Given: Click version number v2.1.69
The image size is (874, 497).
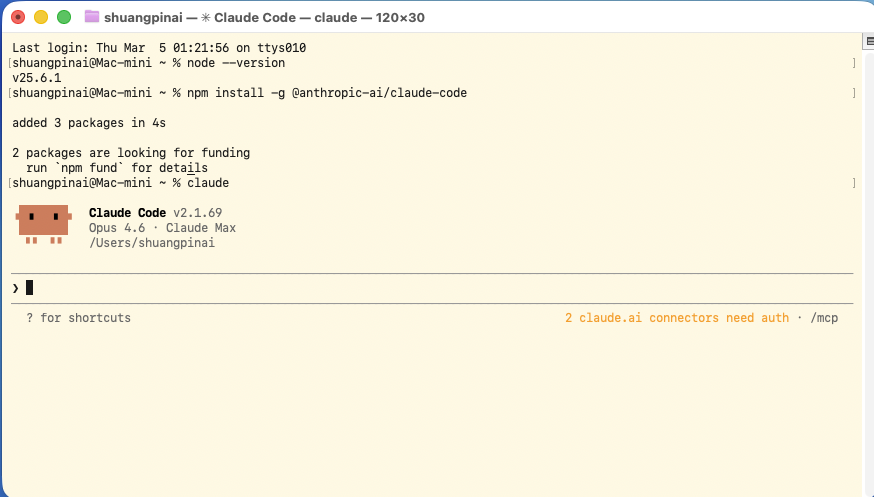Looking at the screenshot, I should tap(197, 213).
